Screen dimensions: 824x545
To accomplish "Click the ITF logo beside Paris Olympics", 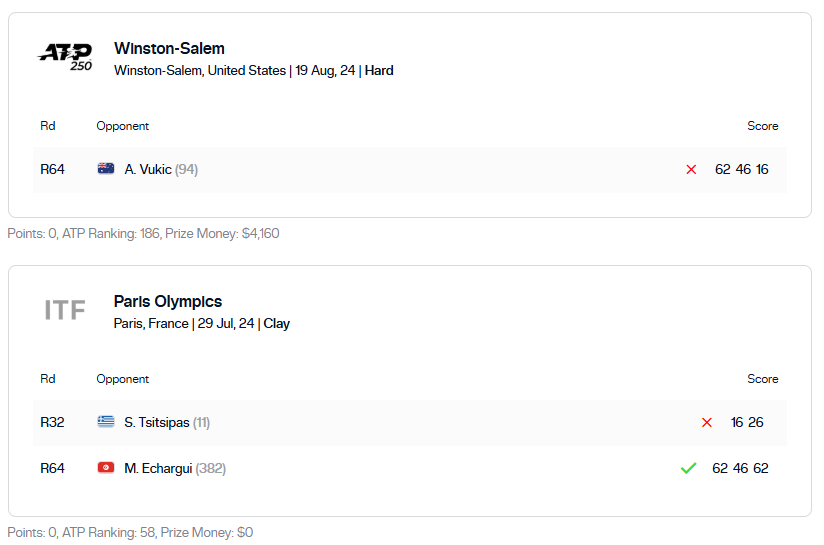I will coord(65,310).
